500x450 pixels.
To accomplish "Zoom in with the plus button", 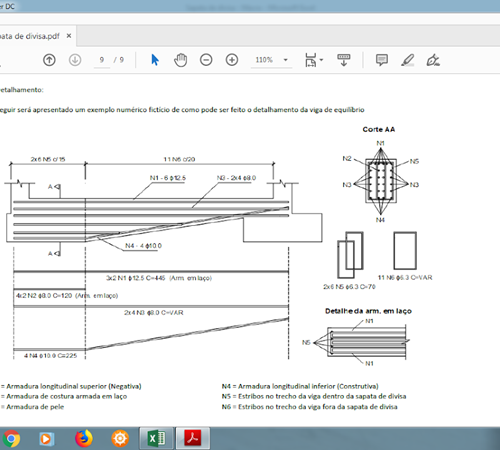I will [x=232, y=60].
